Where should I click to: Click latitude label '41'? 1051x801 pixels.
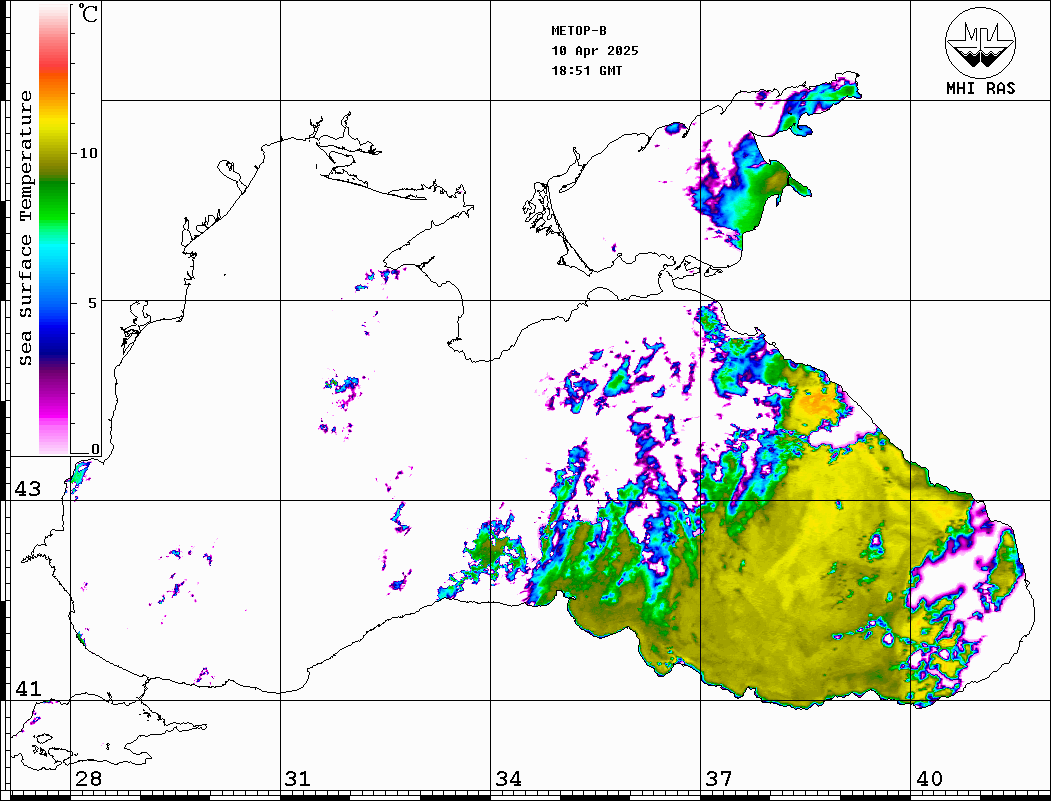click(x=27, y=689)
